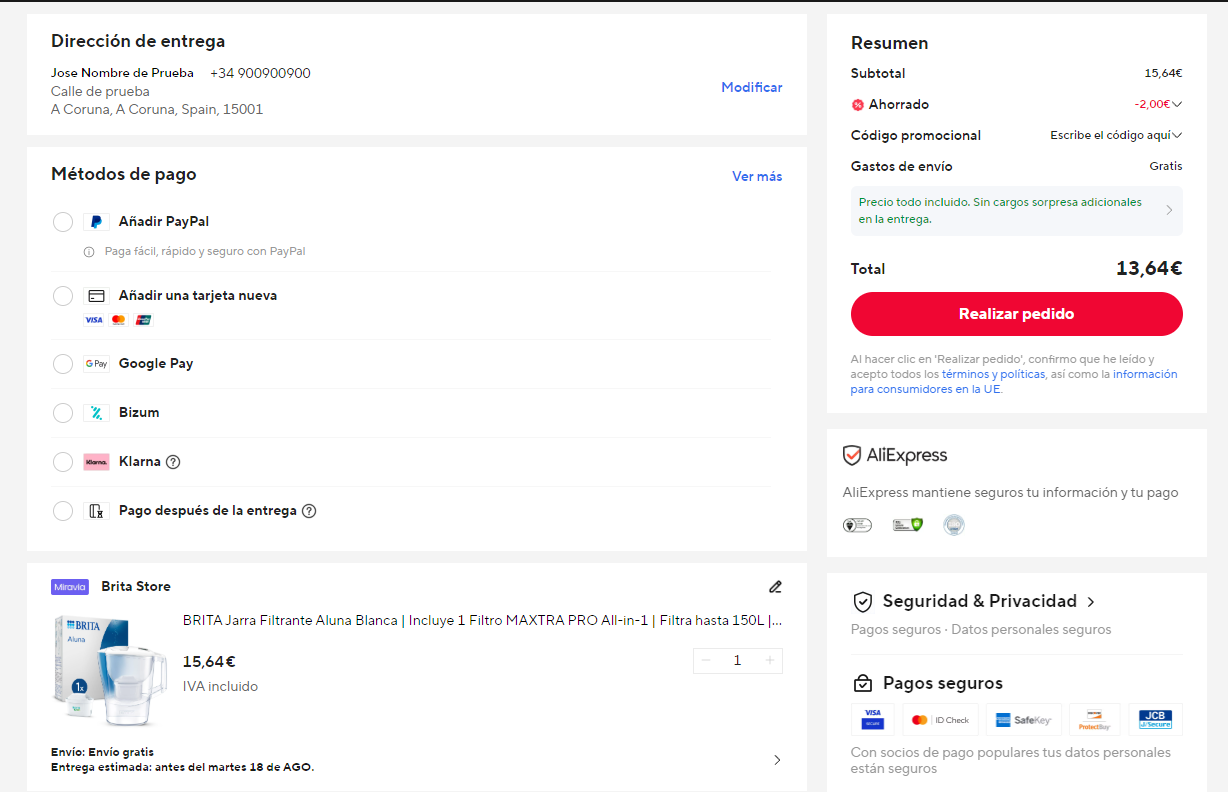1228x792 pixels.
Task: Click the PayPal logo icon
Action: tap(96, 222)
